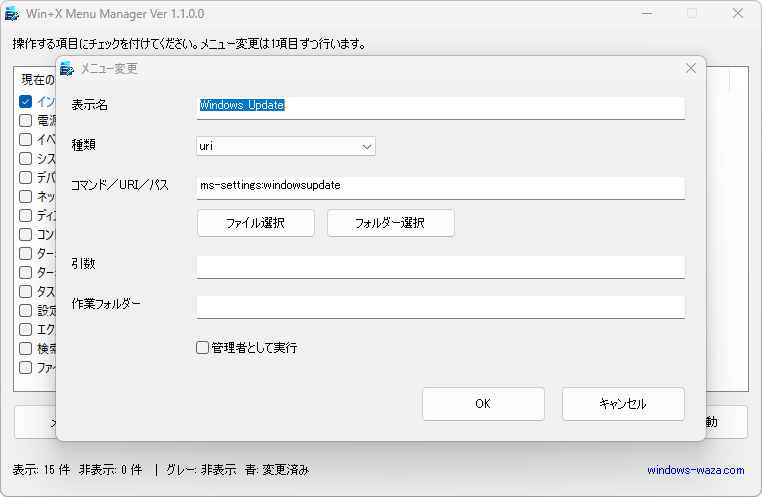Image resolution: width=762 pixels, height=497 pixels.
Task: Enable the 管理者として実行 checkbox
Action: click(x=202, y=347)
